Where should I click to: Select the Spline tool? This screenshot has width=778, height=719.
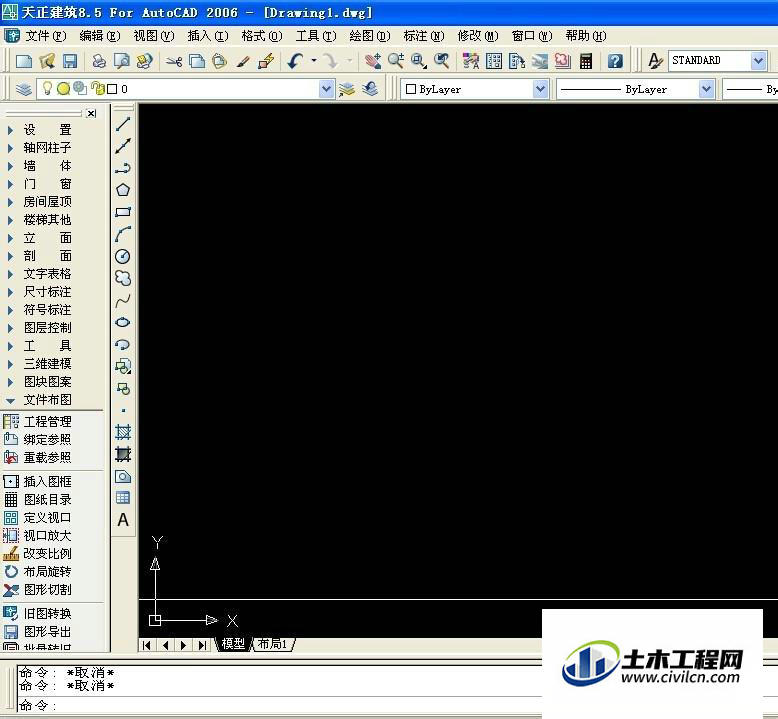(123, 300)
